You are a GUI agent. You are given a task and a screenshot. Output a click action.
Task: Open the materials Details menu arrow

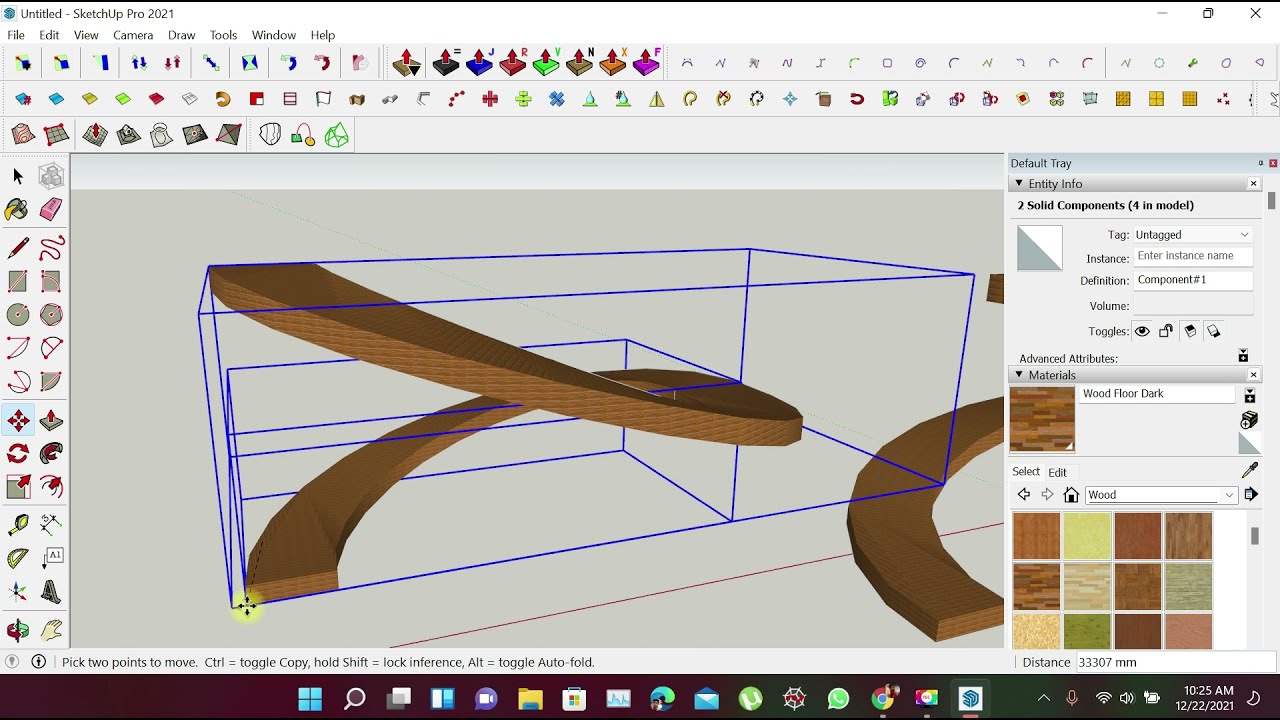click(x=1251, y=495)
